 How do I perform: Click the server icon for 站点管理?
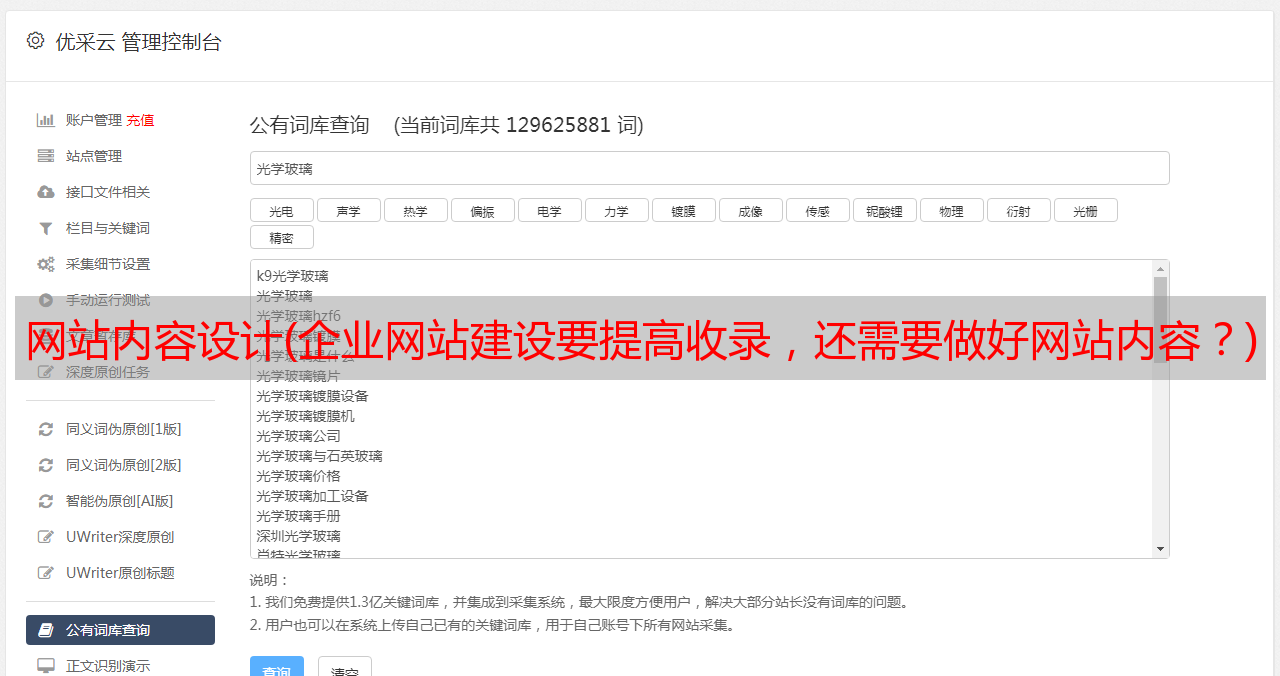click(45, 156)
